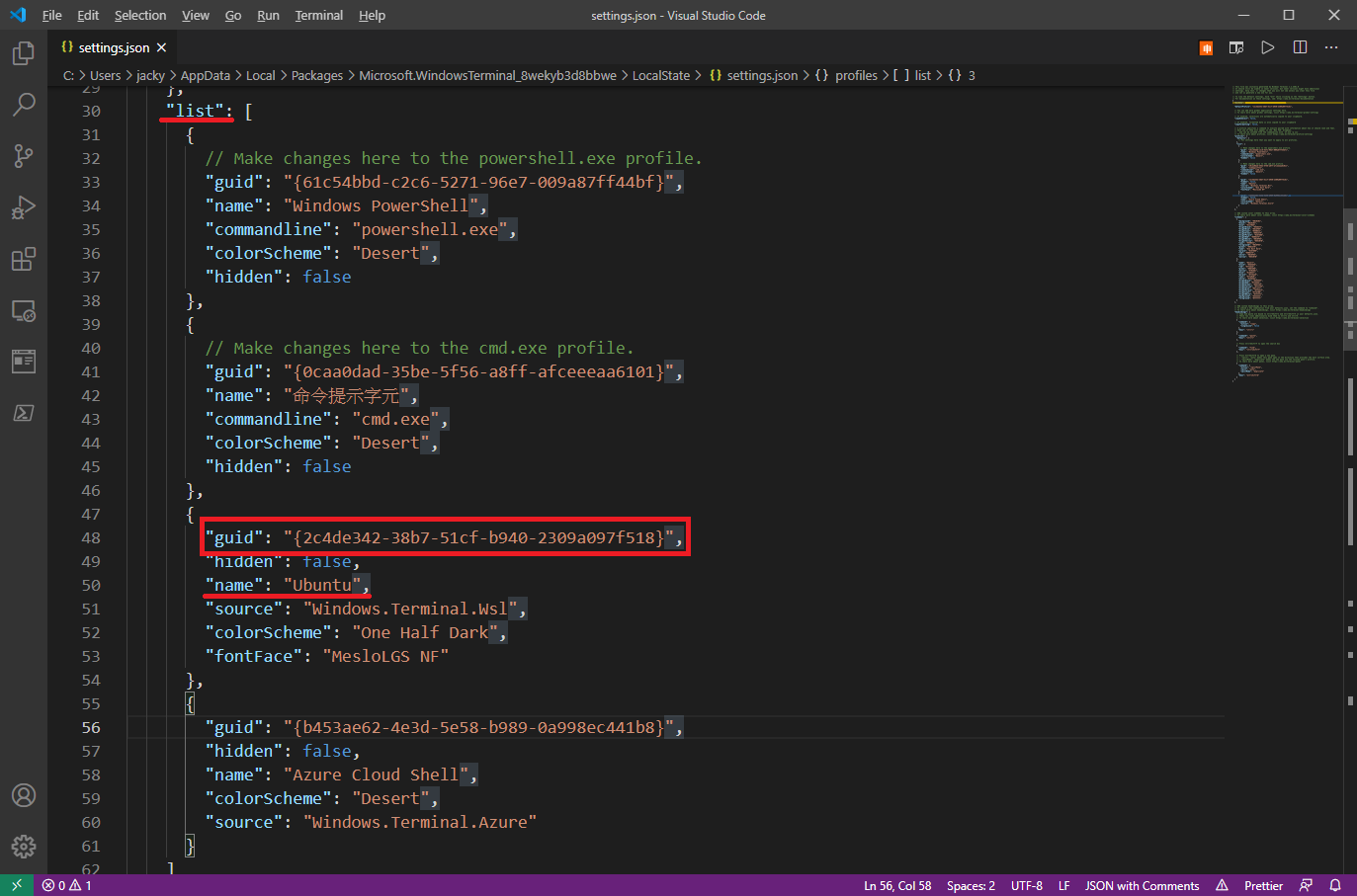
Task: Open the Accounts menu icon
Action: click(x=24, y=795)
